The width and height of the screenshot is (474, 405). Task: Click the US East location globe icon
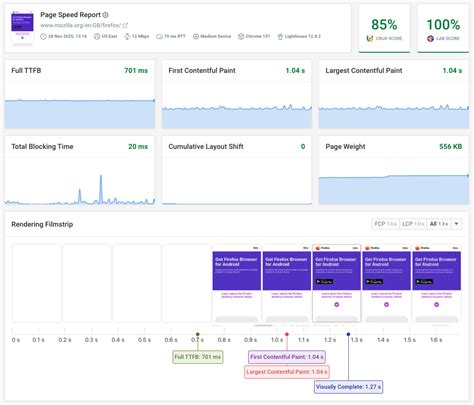coord(97,36)
